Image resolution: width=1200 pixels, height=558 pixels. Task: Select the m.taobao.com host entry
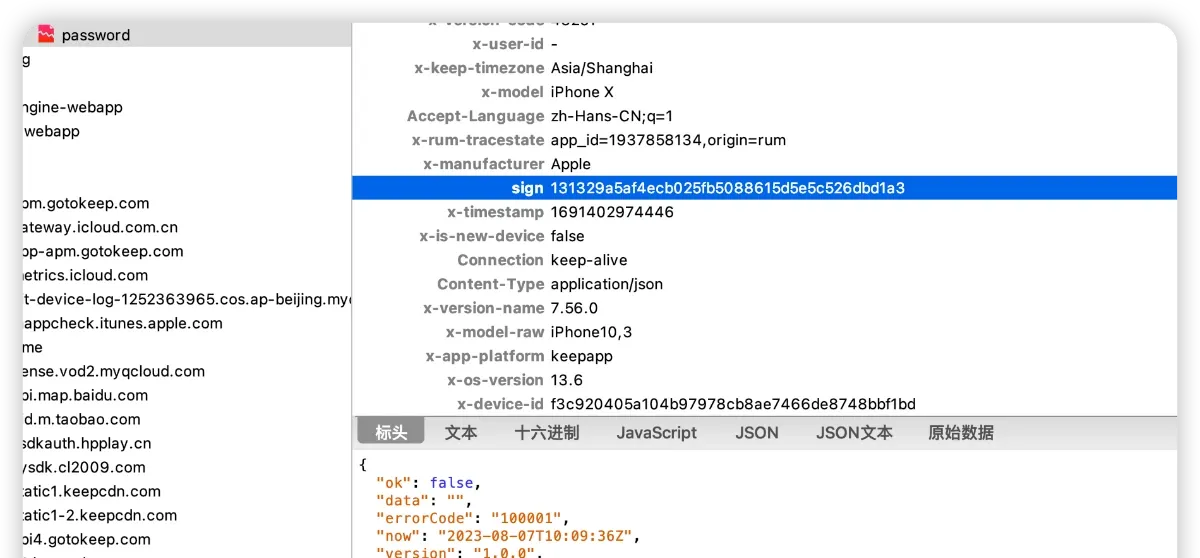81,419
